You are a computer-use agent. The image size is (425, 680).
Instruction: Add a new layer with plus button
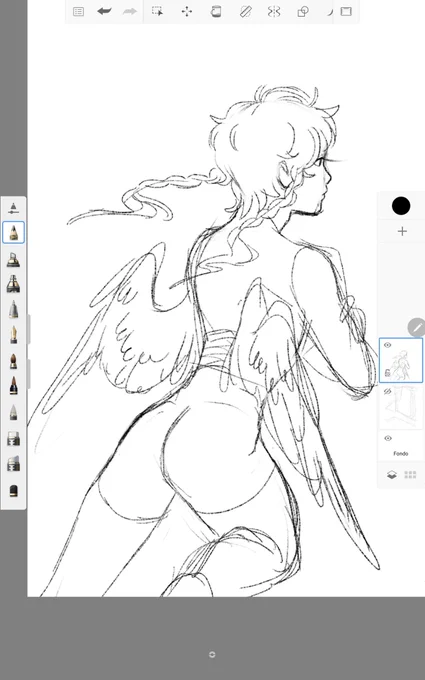402,231
